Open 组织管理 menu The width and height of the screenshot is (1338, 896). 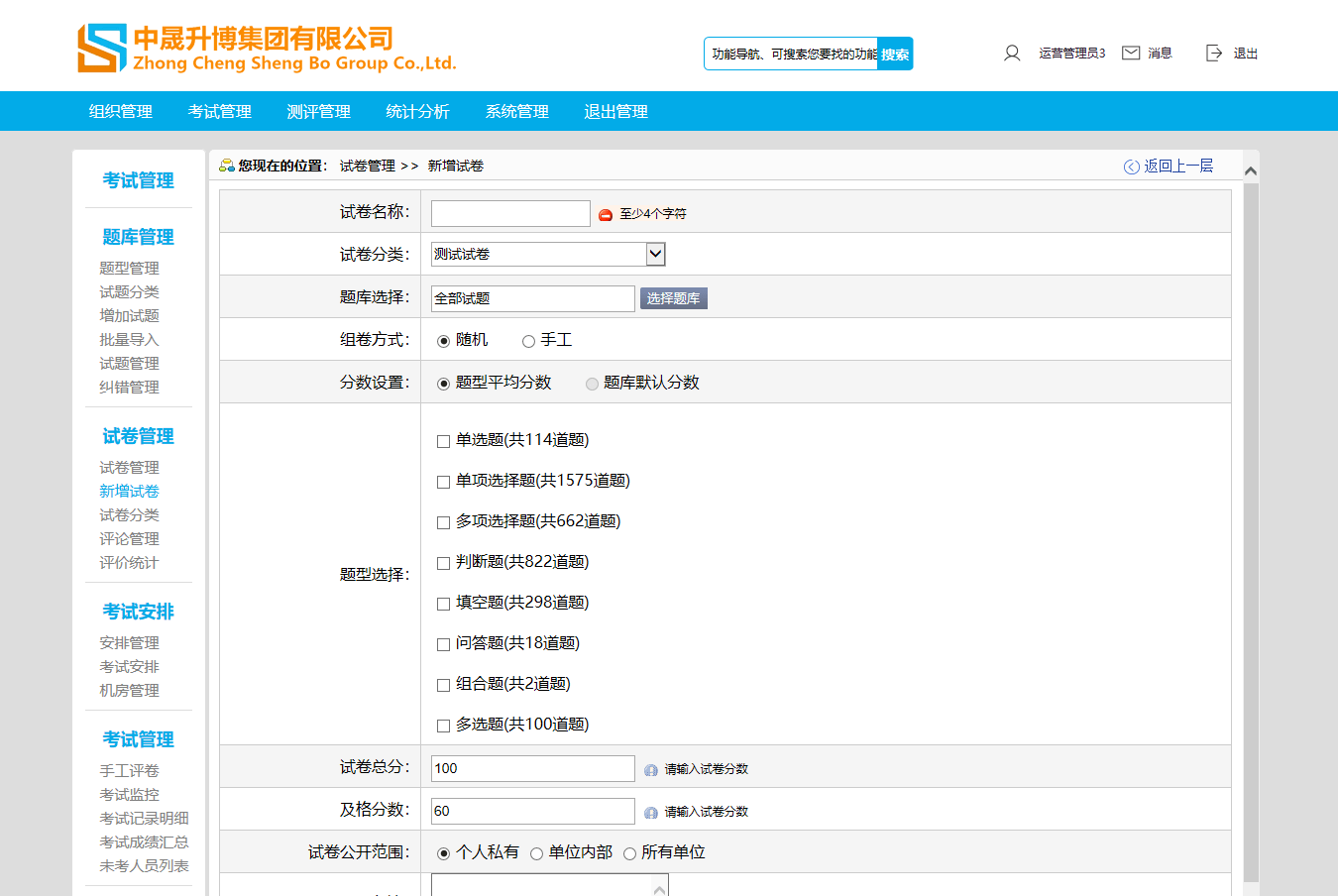coord(121,112)
